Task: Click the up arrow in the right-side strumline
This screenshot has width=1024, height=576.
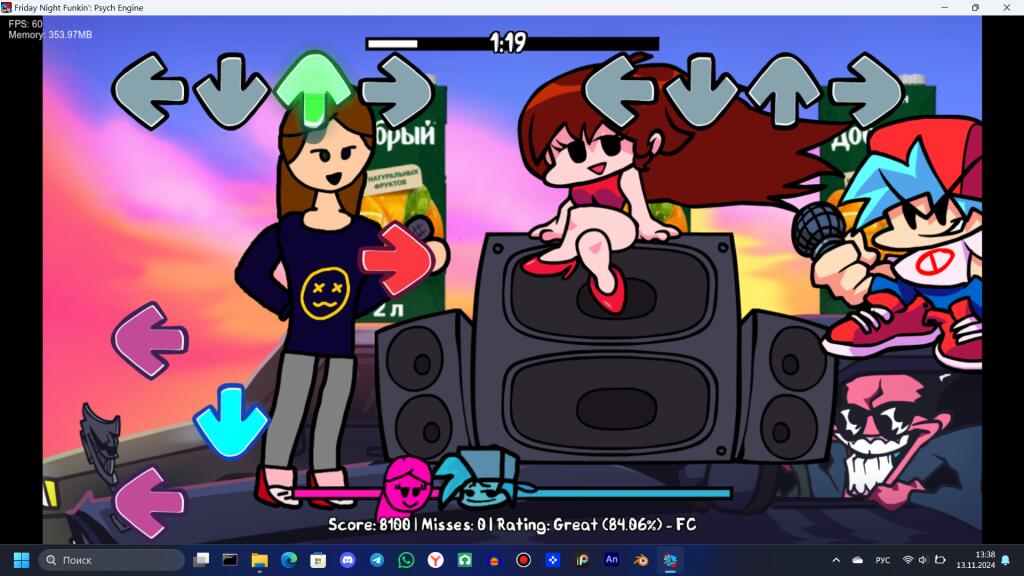Action: point(784,91)
